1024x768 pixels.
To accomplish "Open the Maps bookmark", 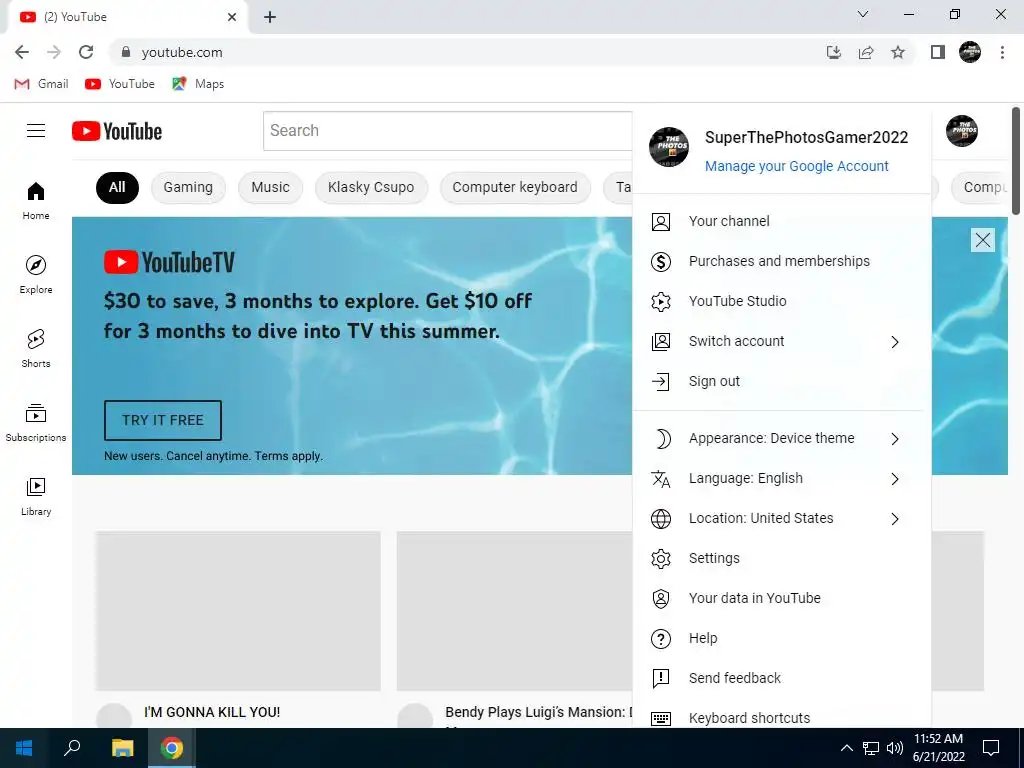I will (x=199, y=84).
